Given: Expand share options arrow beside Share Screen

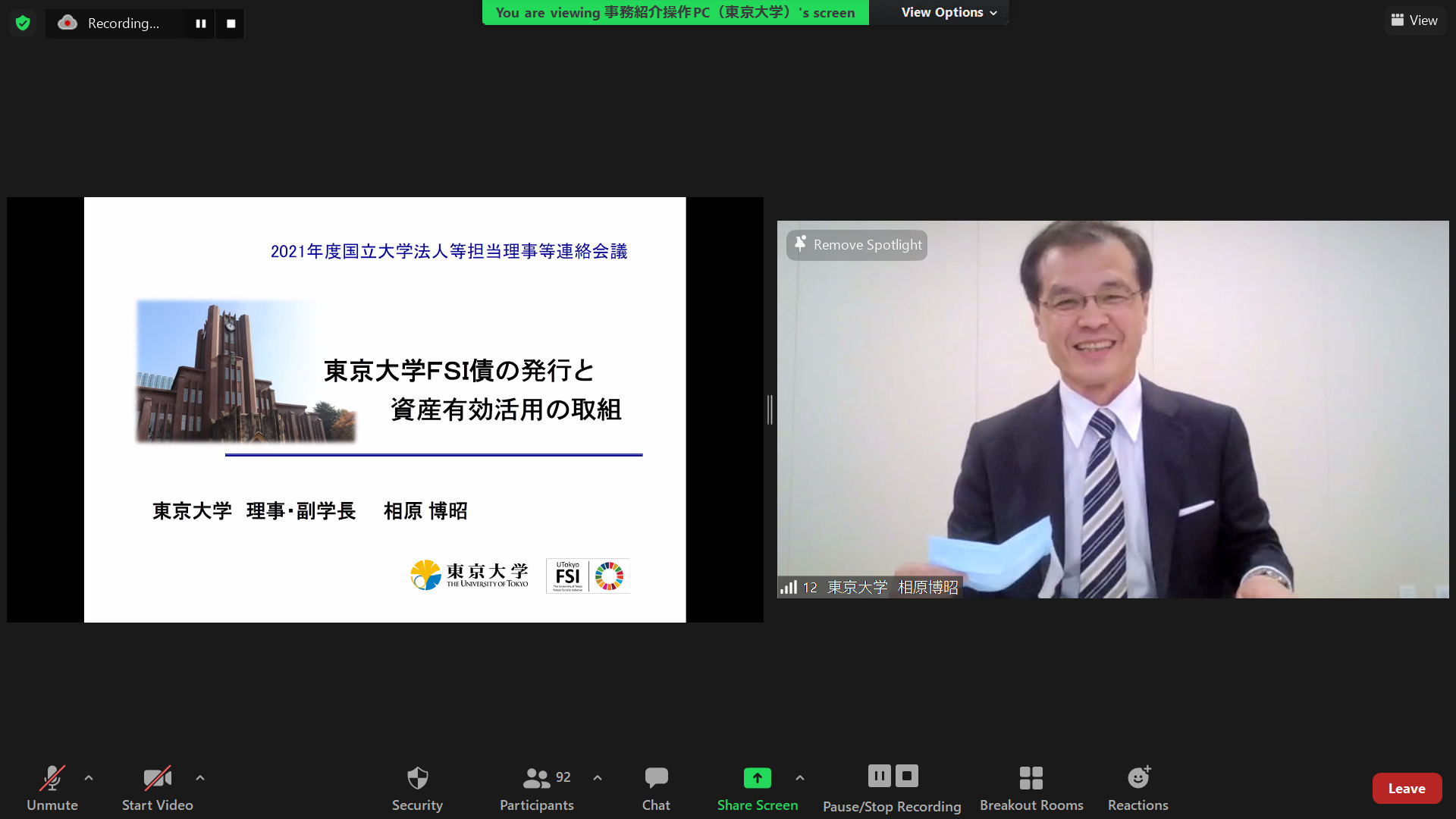Looking at the screenshot, I should [x=800, y=778].
